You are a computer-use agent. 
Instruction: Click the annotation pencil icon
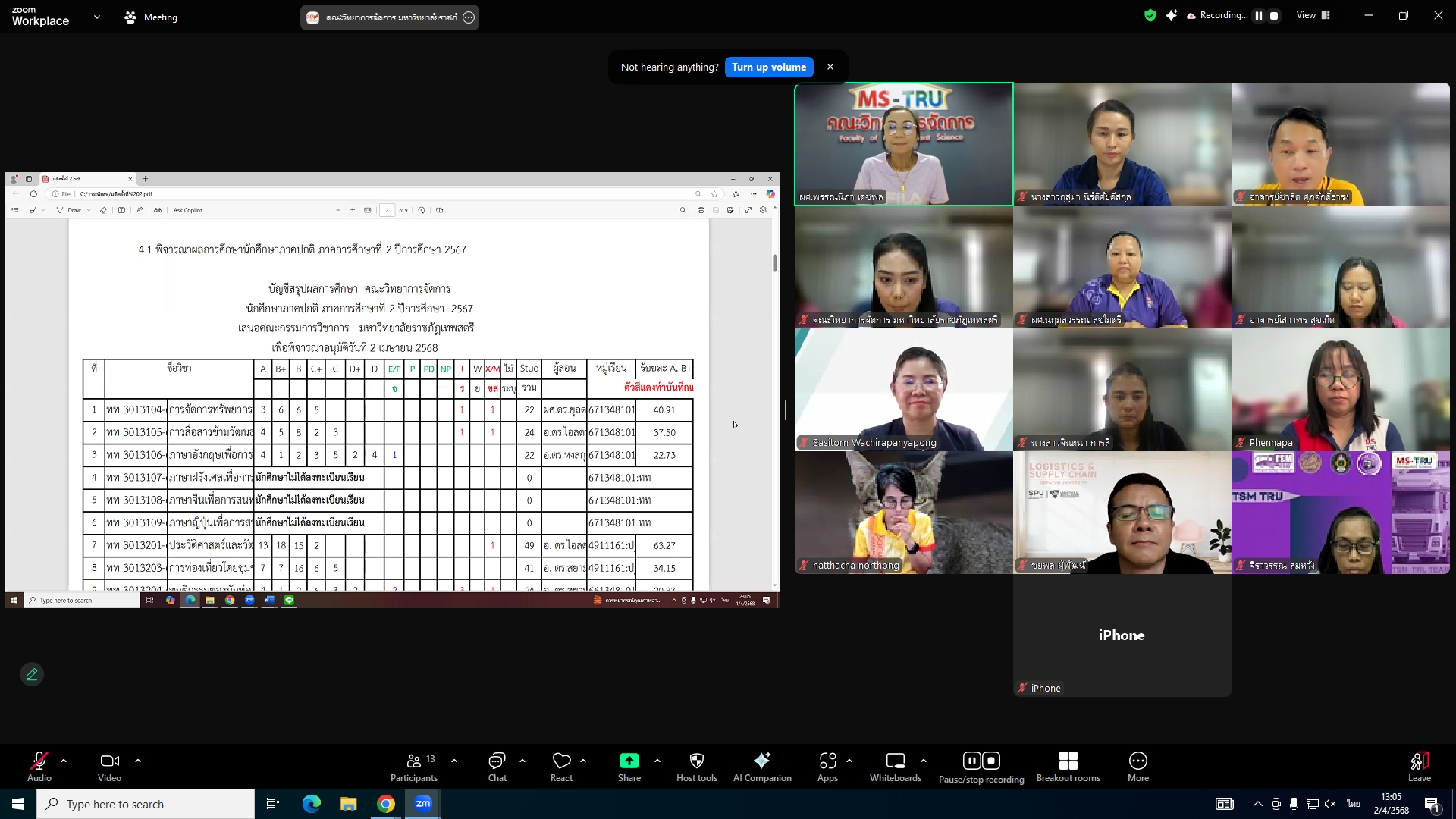[32, 674]
